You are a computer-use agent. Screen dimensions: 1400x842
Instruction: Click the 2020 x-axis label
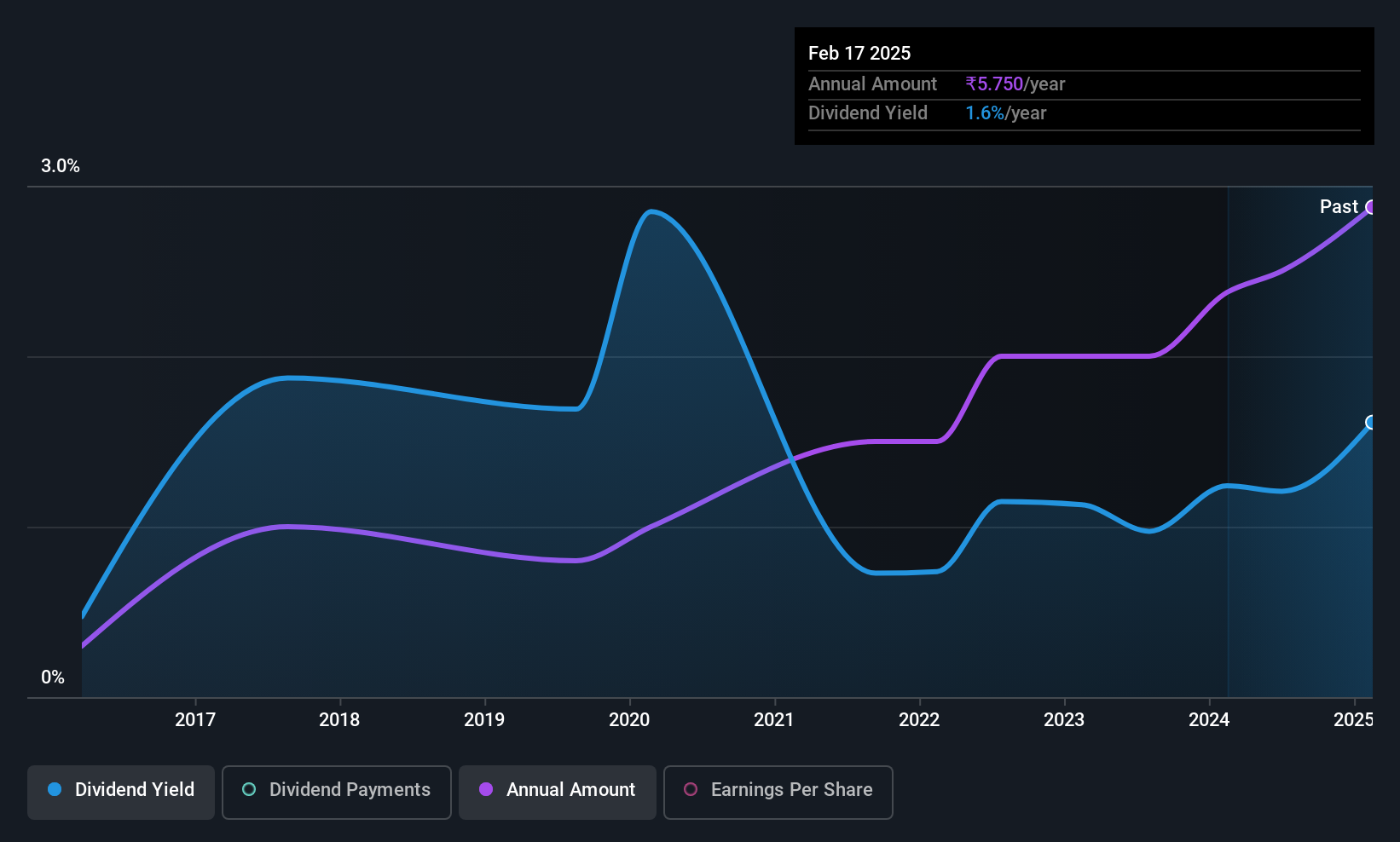click(629, 720)
